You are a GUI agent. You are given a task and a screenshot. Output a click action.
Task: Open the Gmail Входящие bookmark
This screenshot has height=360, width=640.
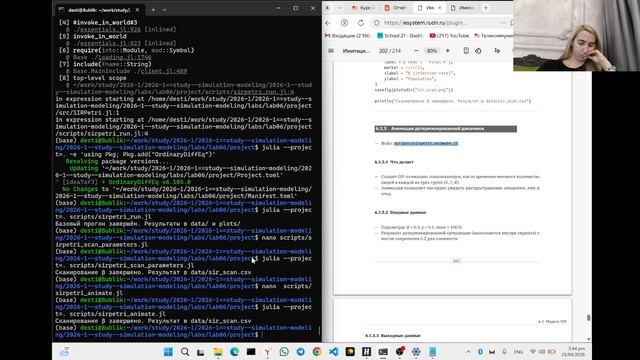347,36
